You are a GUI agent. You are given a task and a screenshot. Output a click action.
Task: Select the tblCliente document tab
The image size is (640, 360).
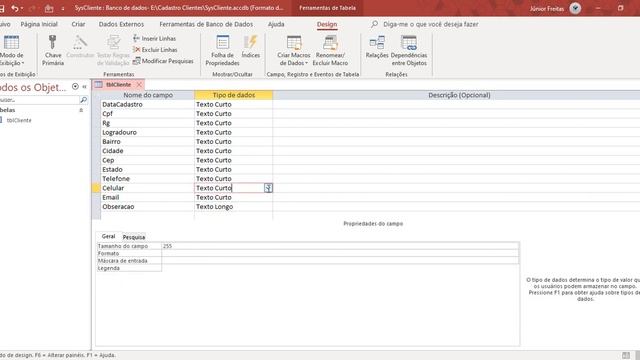119,84
